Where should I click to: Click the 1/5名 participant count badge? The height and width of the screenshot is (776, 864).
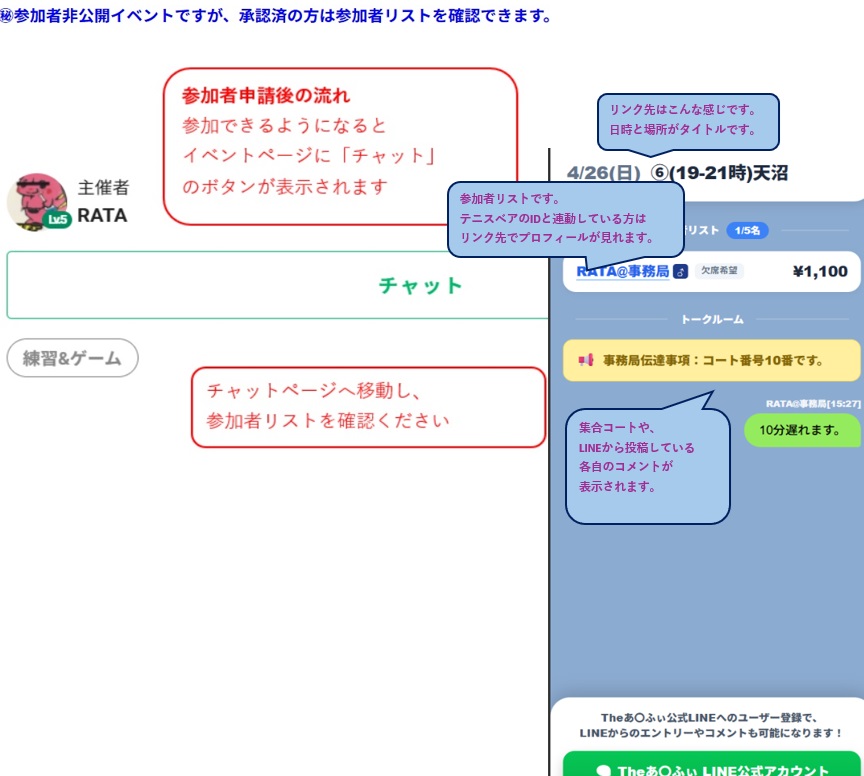[747, 230]
